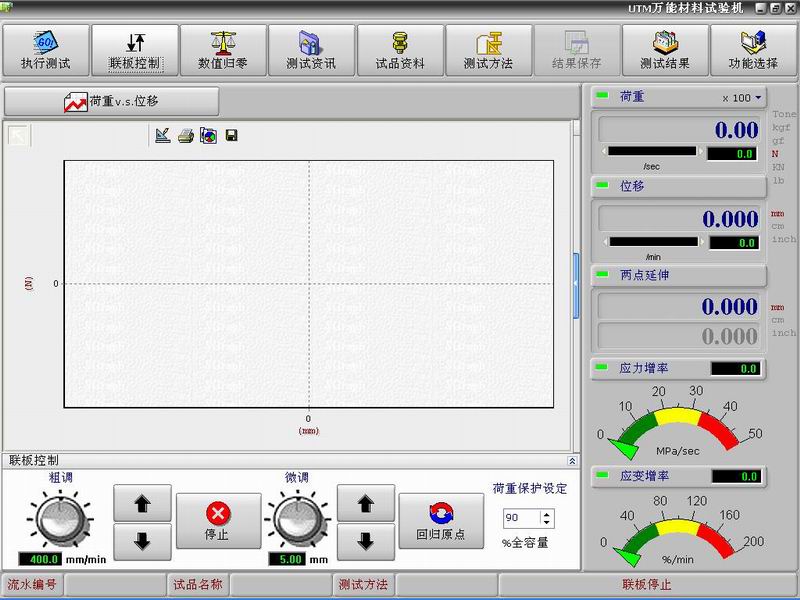Click the 荷重v.s.位移 graph button
The height and width of the screenshot is (600, 800).
(x=111, y=102)
